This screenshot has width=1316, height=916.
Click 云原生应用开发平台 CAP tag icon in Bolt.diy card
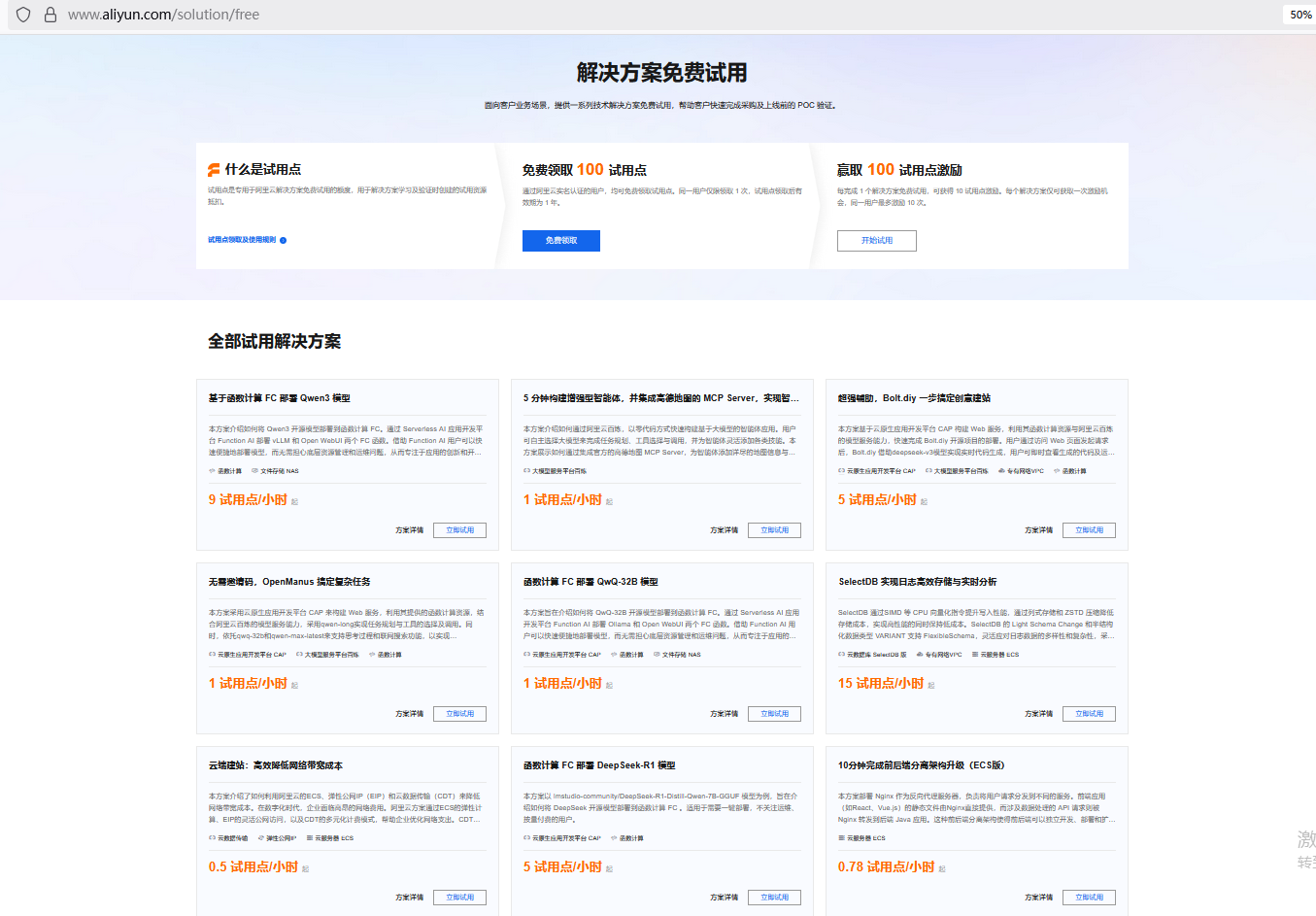pos(841,471)
